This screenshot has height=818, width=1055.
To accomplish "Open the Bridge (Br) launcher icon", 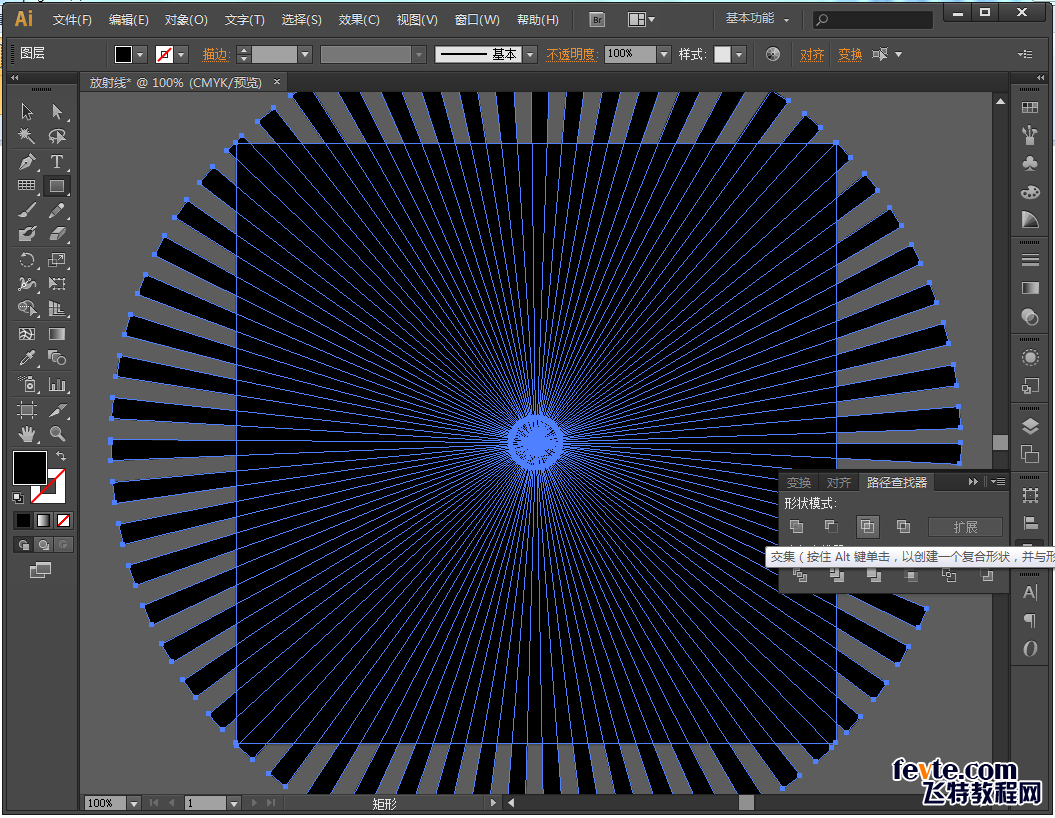I will (597, 19).
